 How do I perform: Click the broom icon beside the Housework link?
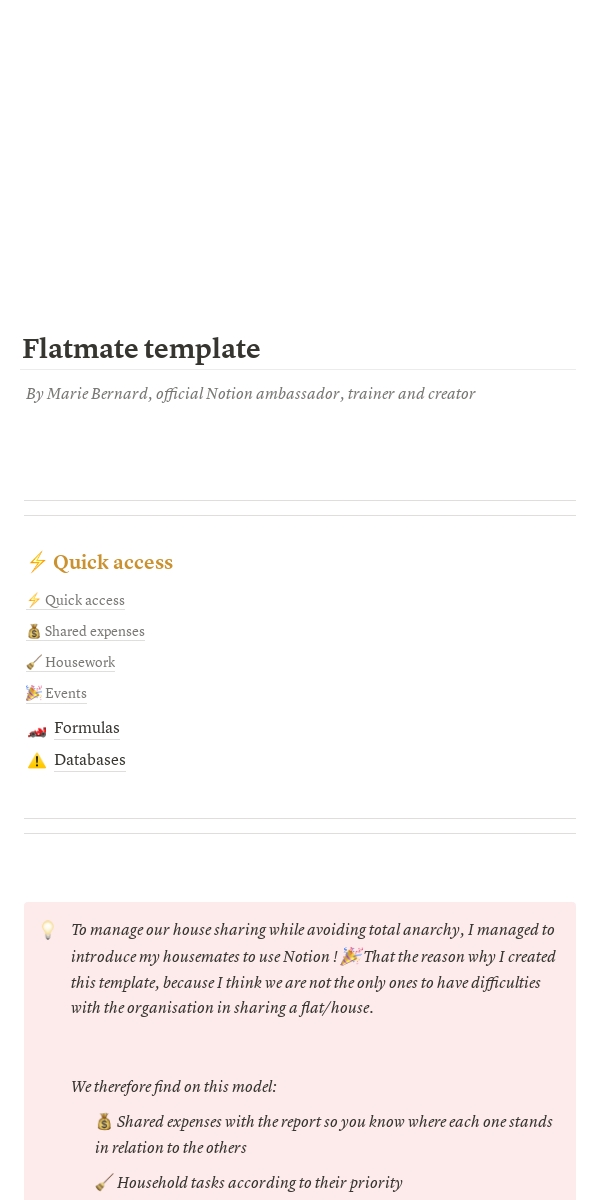tap(34, 662)
